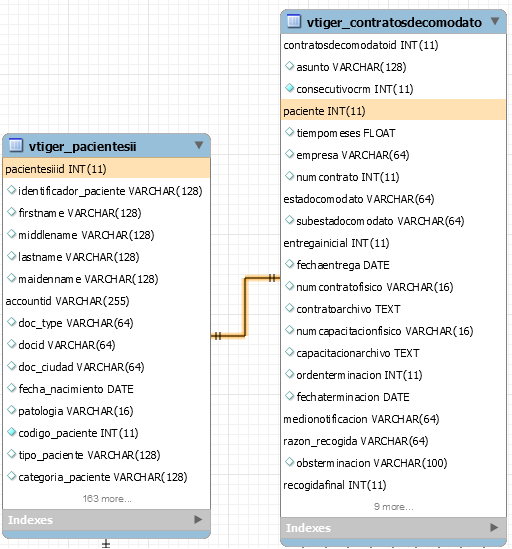Select the contratoarchivo TEXT column text
The image size is (512, 549).
click(348, 309)
